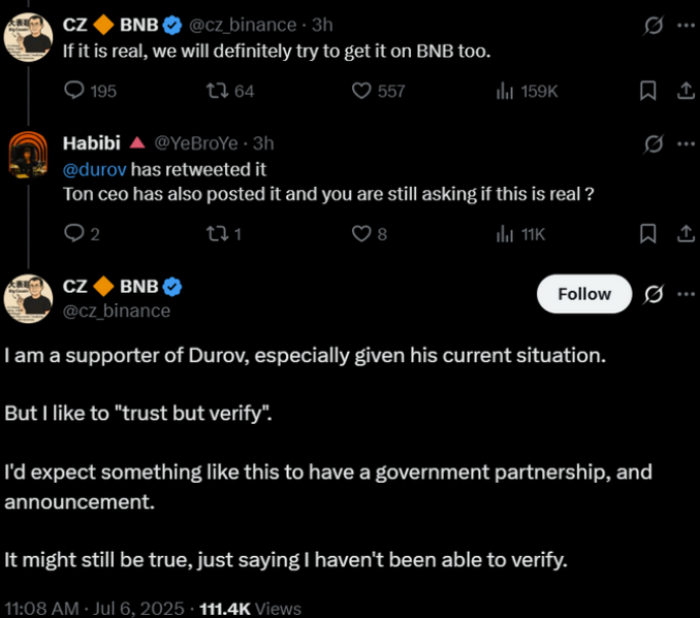Open more options beside Follow button
Image resolution: width=700 pixels, height=618 pixels.
point(685,294)
